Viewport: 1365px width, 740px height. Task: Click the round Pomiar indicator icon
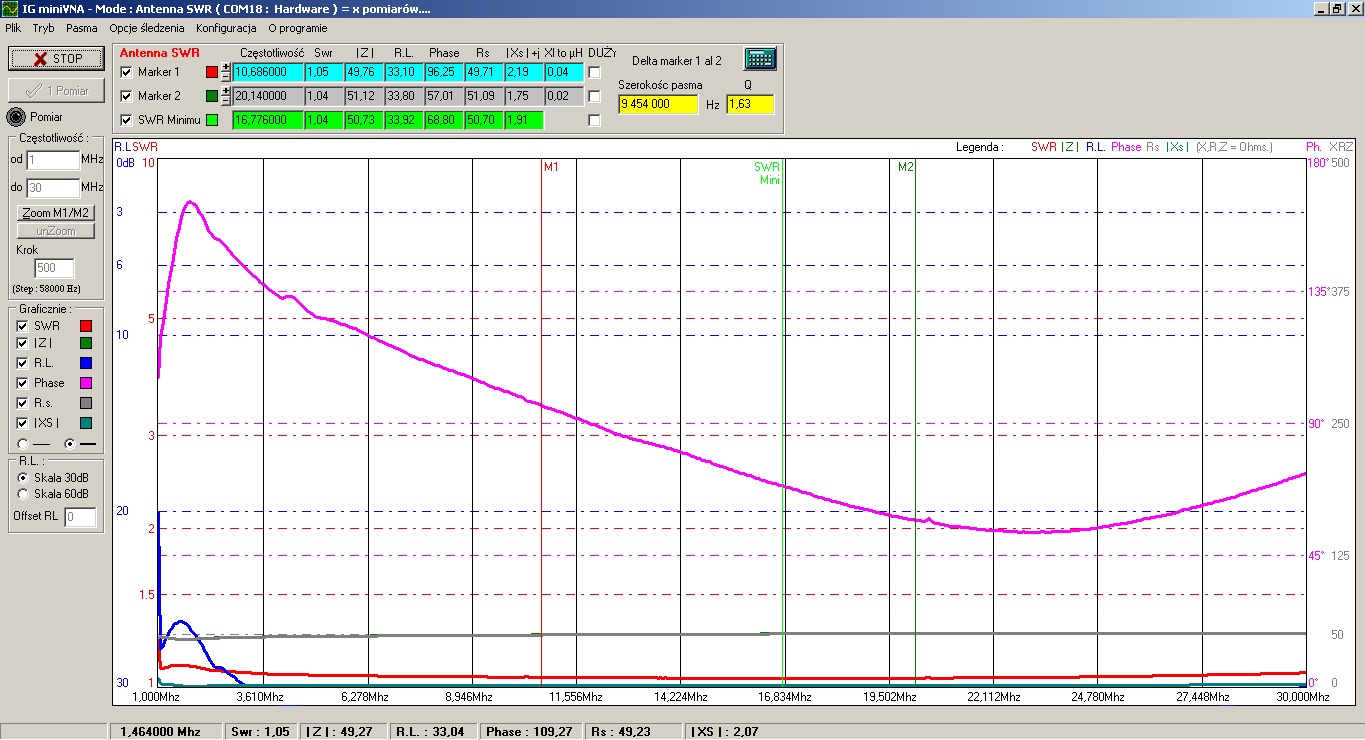[16, 117]
